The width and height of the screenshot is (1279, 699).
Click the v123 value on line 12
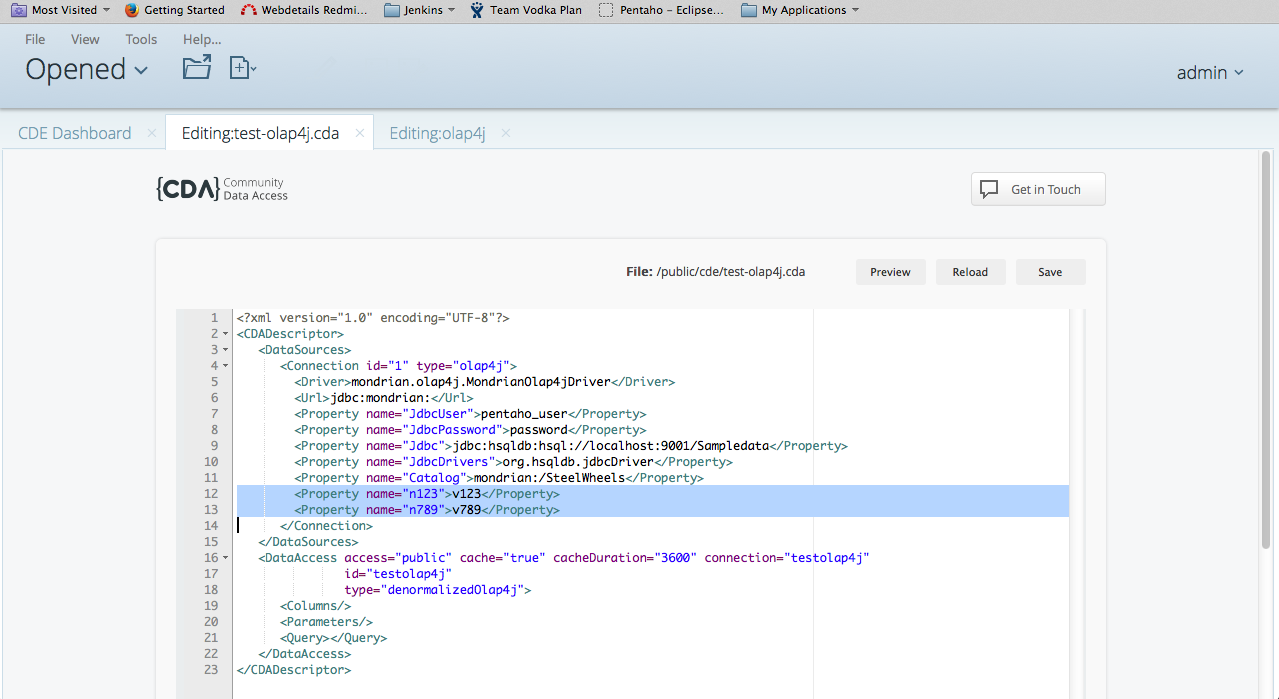(x=467, y=493)
